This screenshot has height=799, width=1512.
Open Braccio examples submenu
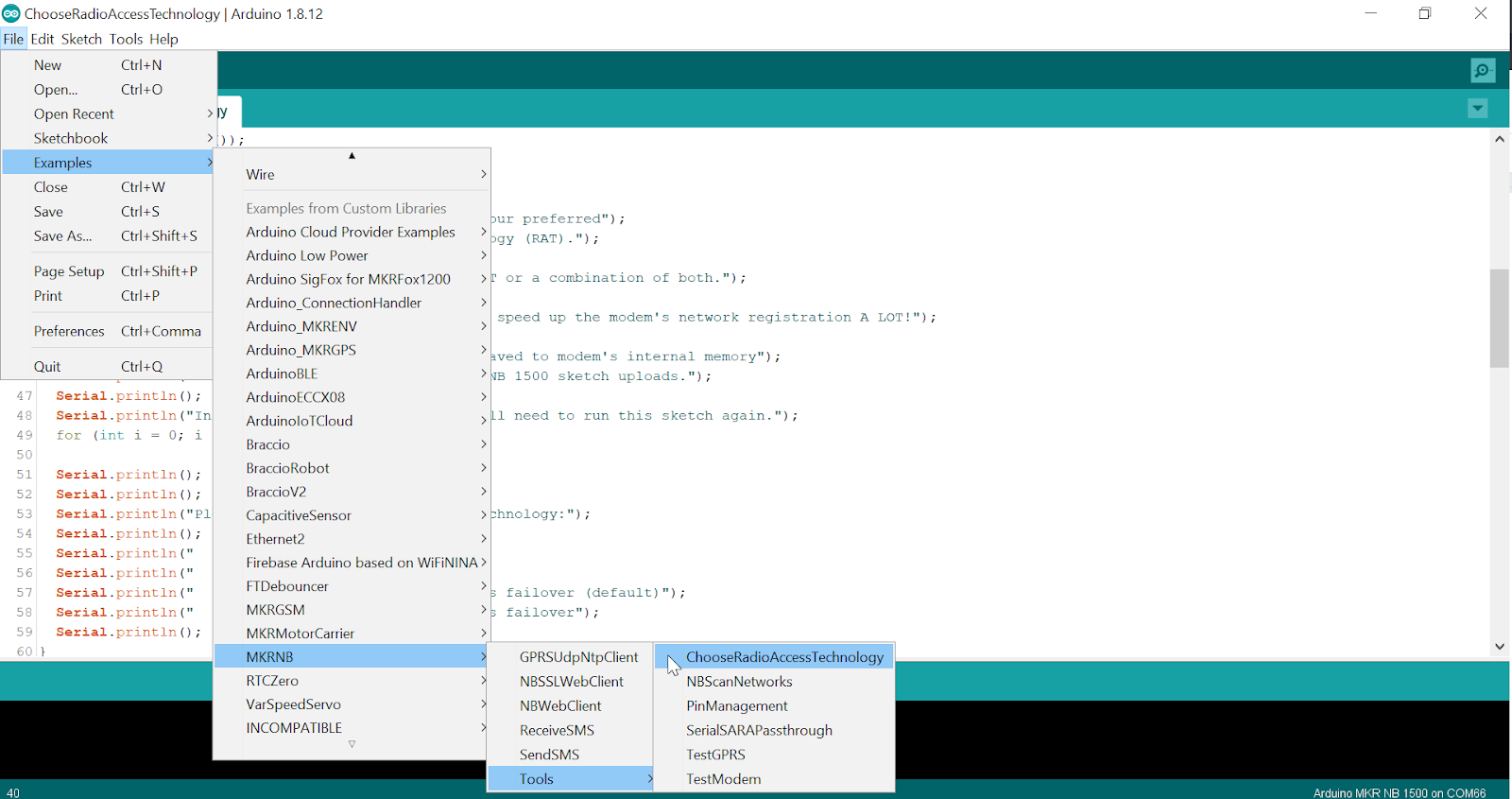coord(352,444)
